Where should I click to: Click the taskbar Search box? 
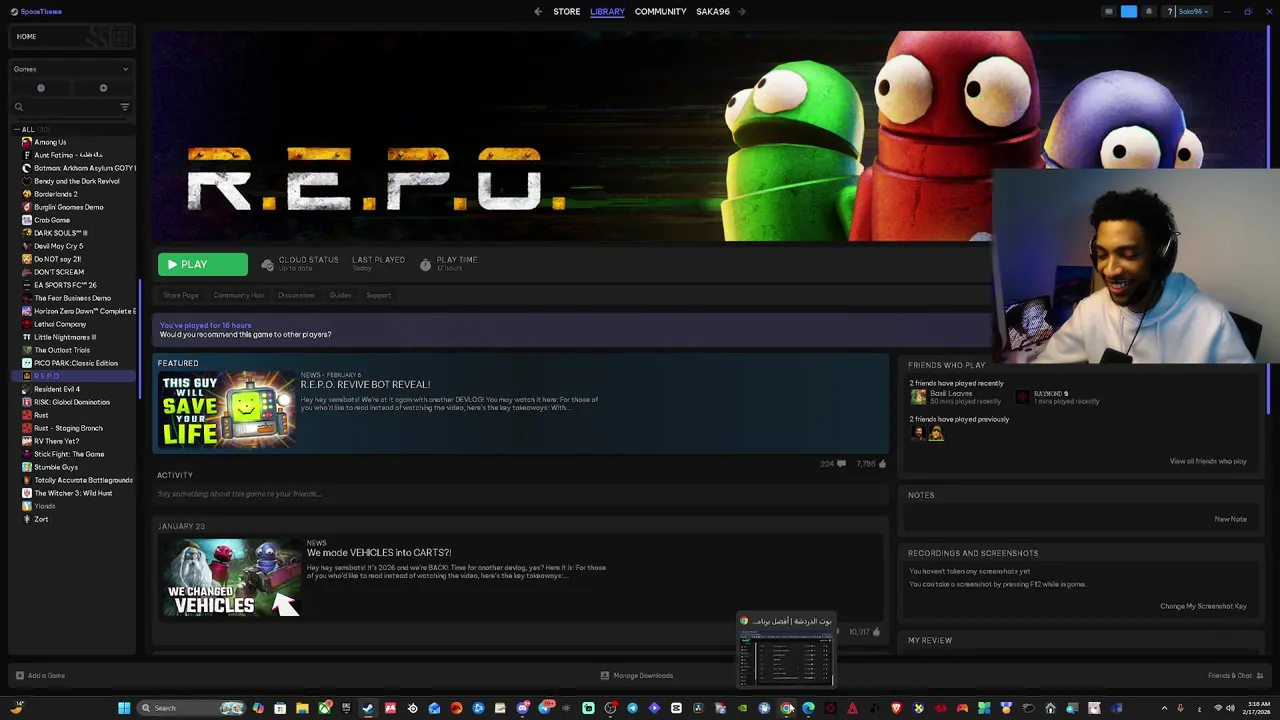tap(191, 708)
